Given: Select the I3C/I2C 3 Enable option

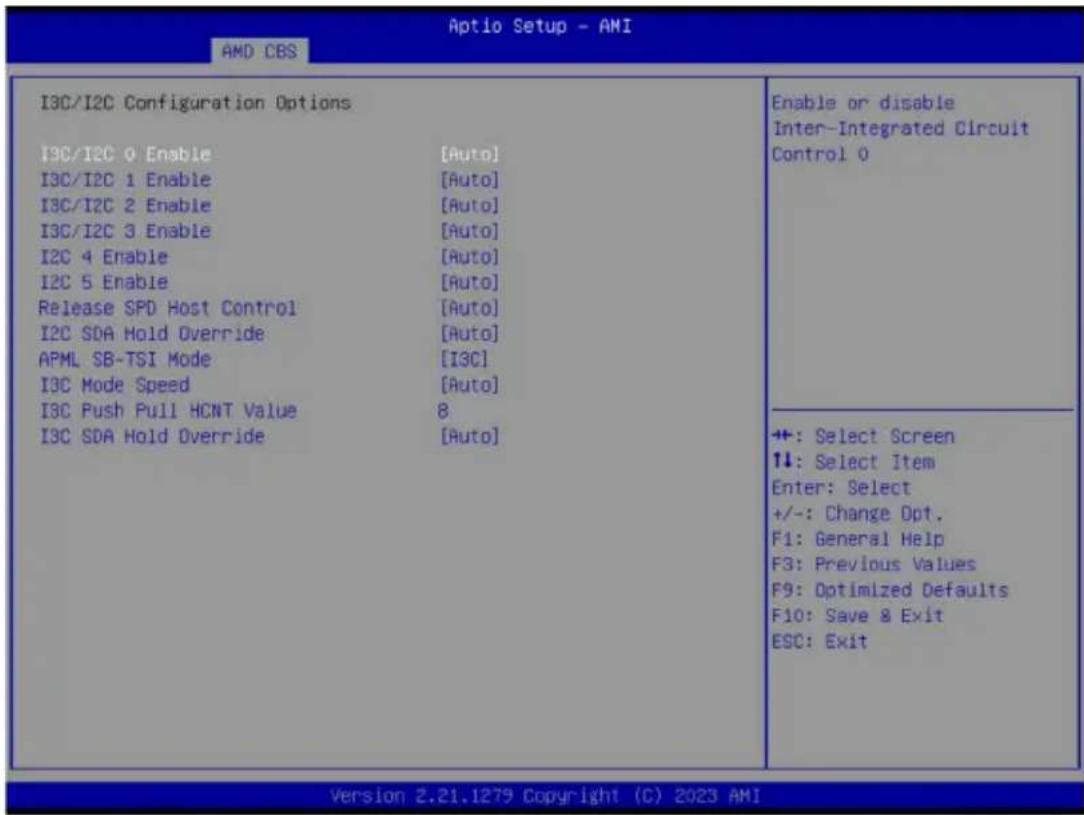Looking at the screenshot, I should (x=125, y=231).
